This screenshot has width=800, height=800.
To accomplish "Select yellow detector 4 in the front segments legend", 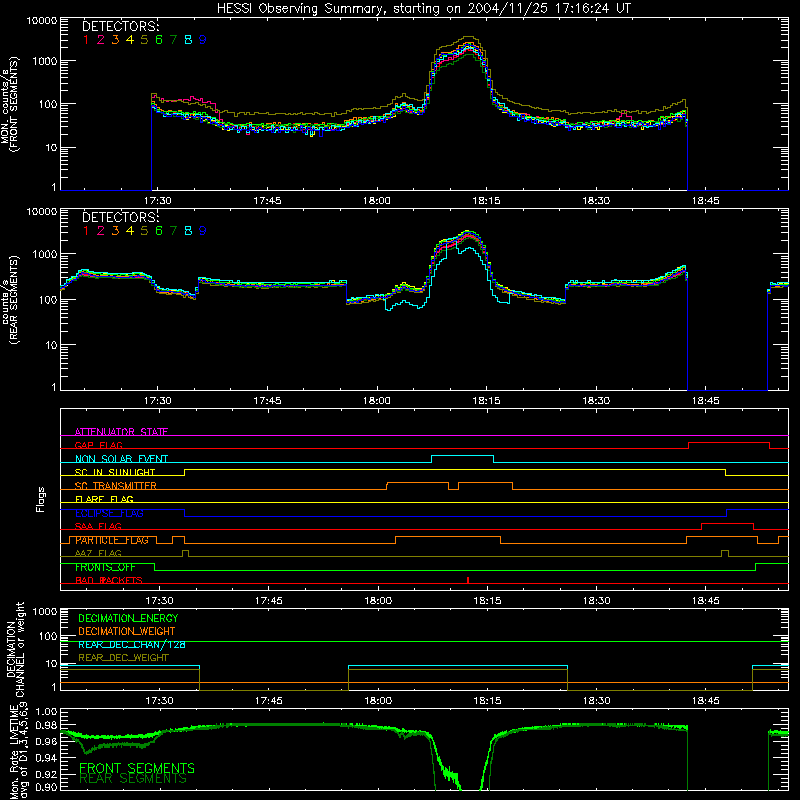I will click(x=130, y=40).
